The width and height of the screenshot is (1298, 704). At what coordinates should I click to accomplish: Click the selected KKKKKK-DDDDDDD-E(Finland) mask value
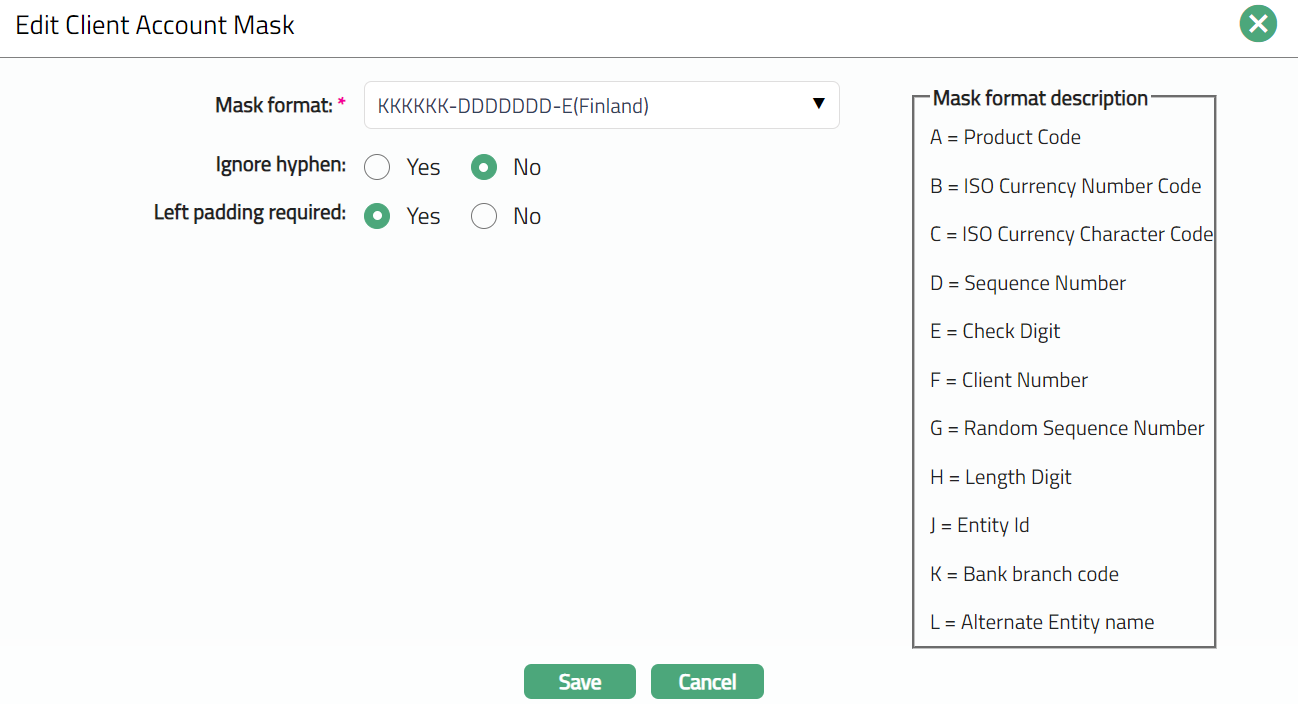tap(513, 106)
